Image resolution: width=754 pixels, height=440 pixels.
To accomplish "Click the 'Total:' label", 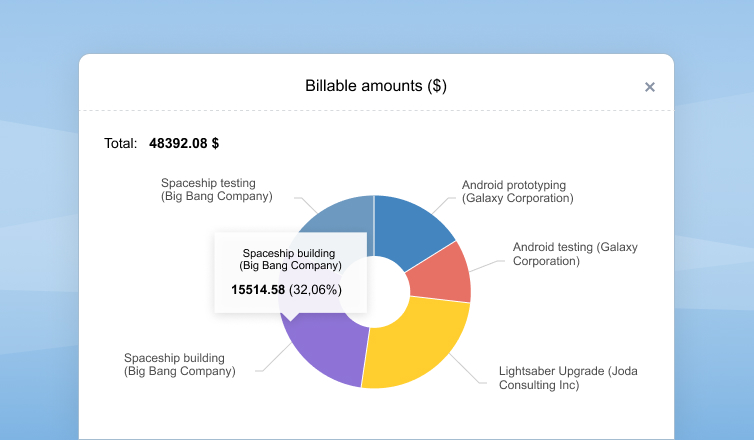I will 121,143.
